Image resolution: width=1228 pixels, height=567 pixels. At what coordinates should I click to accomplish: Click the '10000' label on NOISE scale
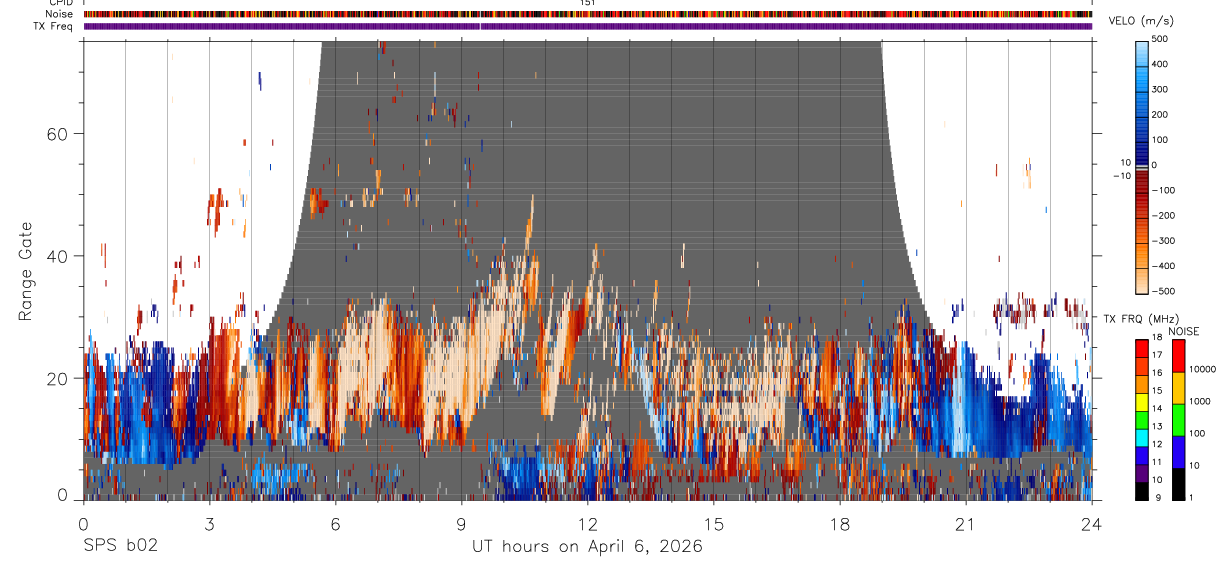(1202, 369)
